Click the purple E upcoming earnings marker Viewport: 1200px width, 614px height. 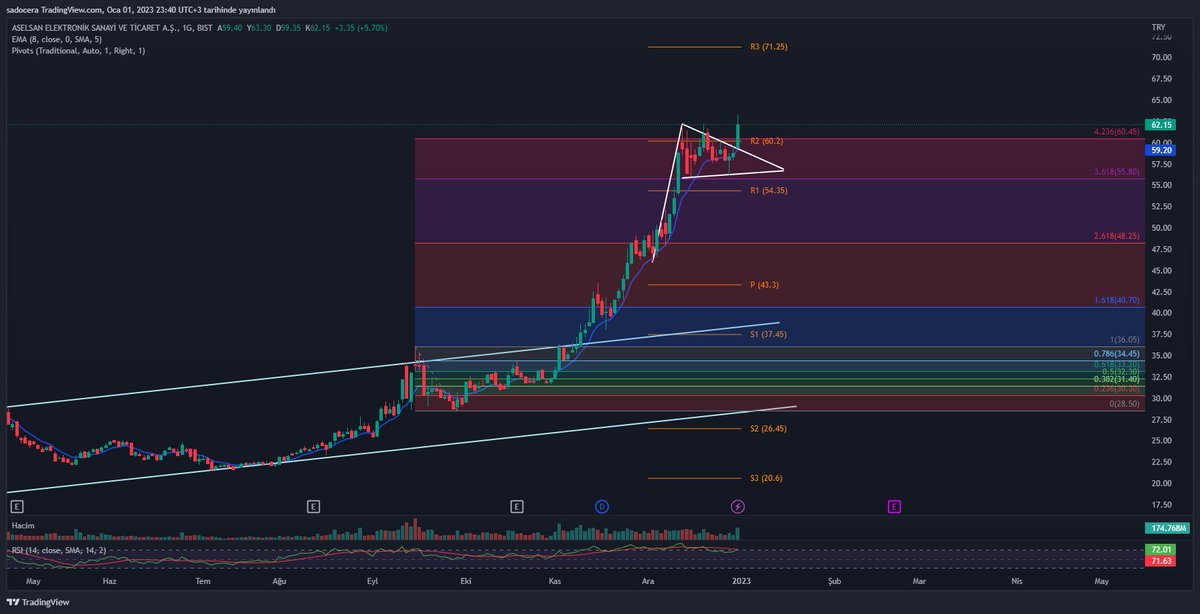tap(894, 506)
